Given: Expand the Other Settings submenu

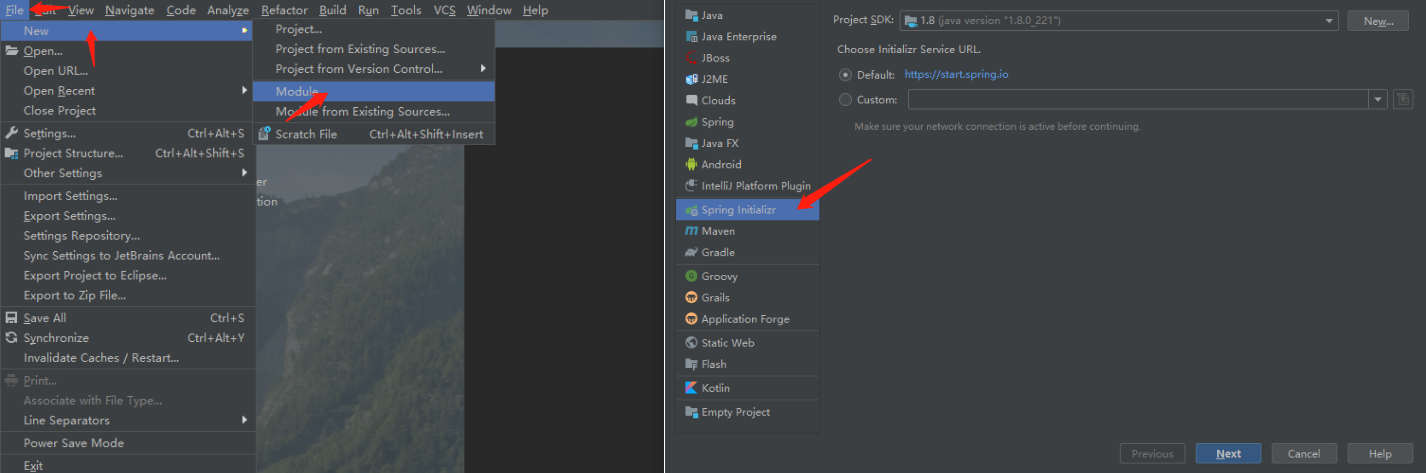Looking at the screenshot, I should pyautogui.click(x=127, y=173).
